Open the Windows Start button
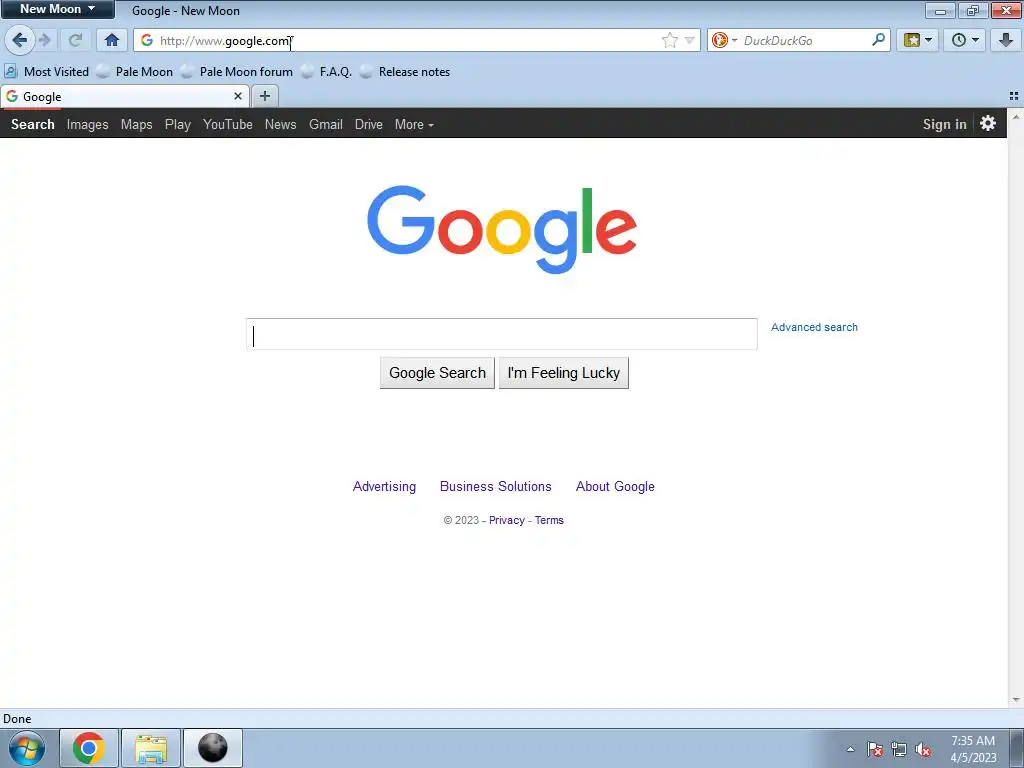 pyautogui.click(x=27, y=748)
